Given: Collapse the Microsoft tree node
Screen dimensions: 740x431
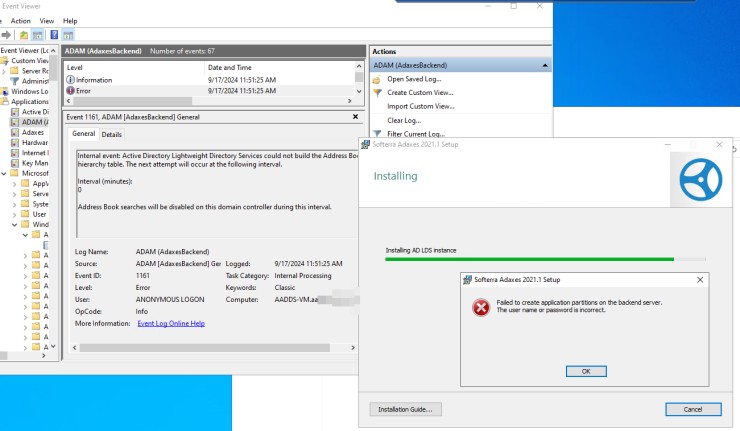Looking at the screenshot, I should point(4,174).
